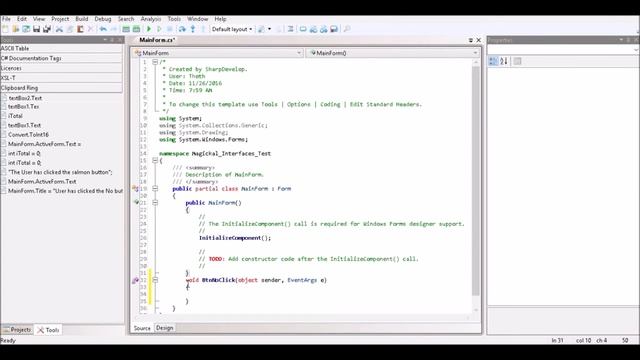Click the editor vertical scrollbar thumb
The height and width of the screenshot is (360, 640).
[x=476, y=180]
